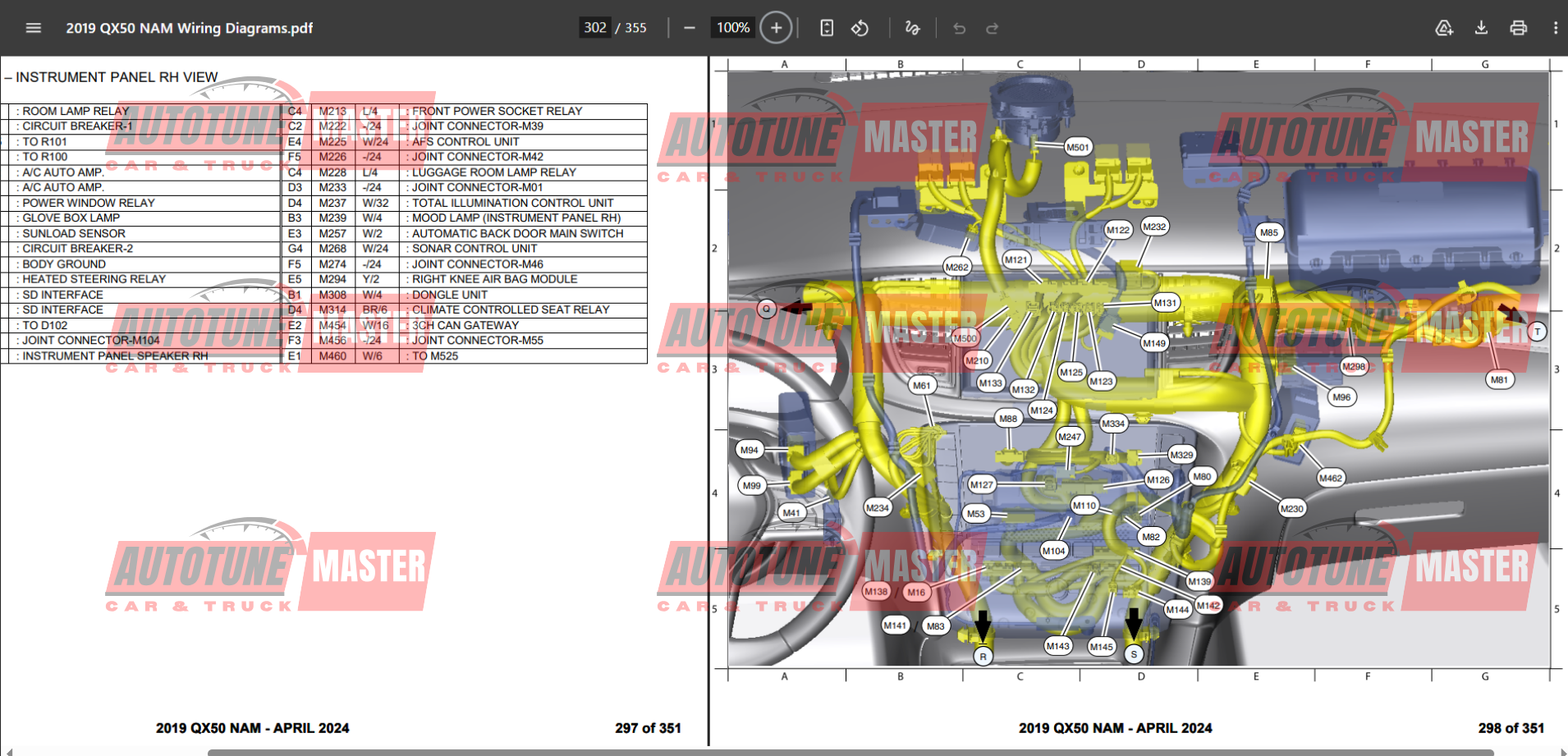Click TO M525 entry

click(x=435, y=356)
